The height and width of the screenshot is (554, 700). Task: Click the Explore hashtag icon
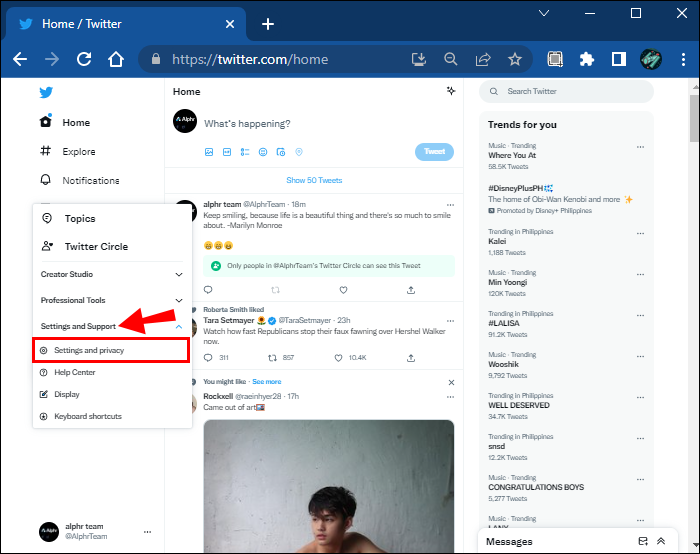pos(45,152)
